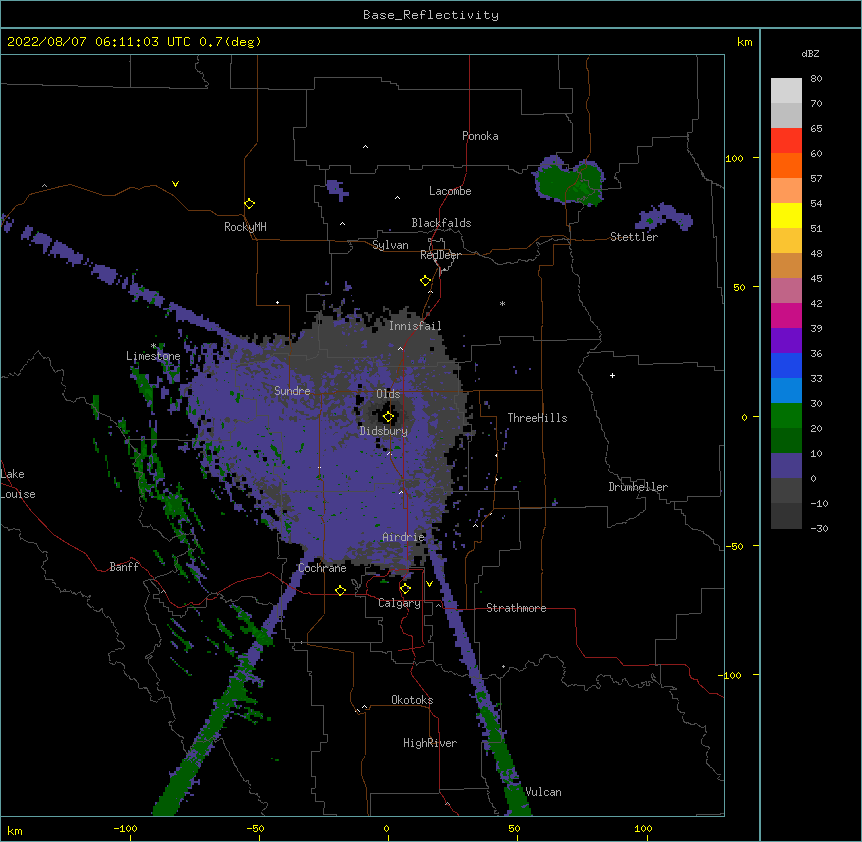The image size is (862, 842).
Task: Select the yellow radar site marker between Olds and Didsbury
Action: 388,417
